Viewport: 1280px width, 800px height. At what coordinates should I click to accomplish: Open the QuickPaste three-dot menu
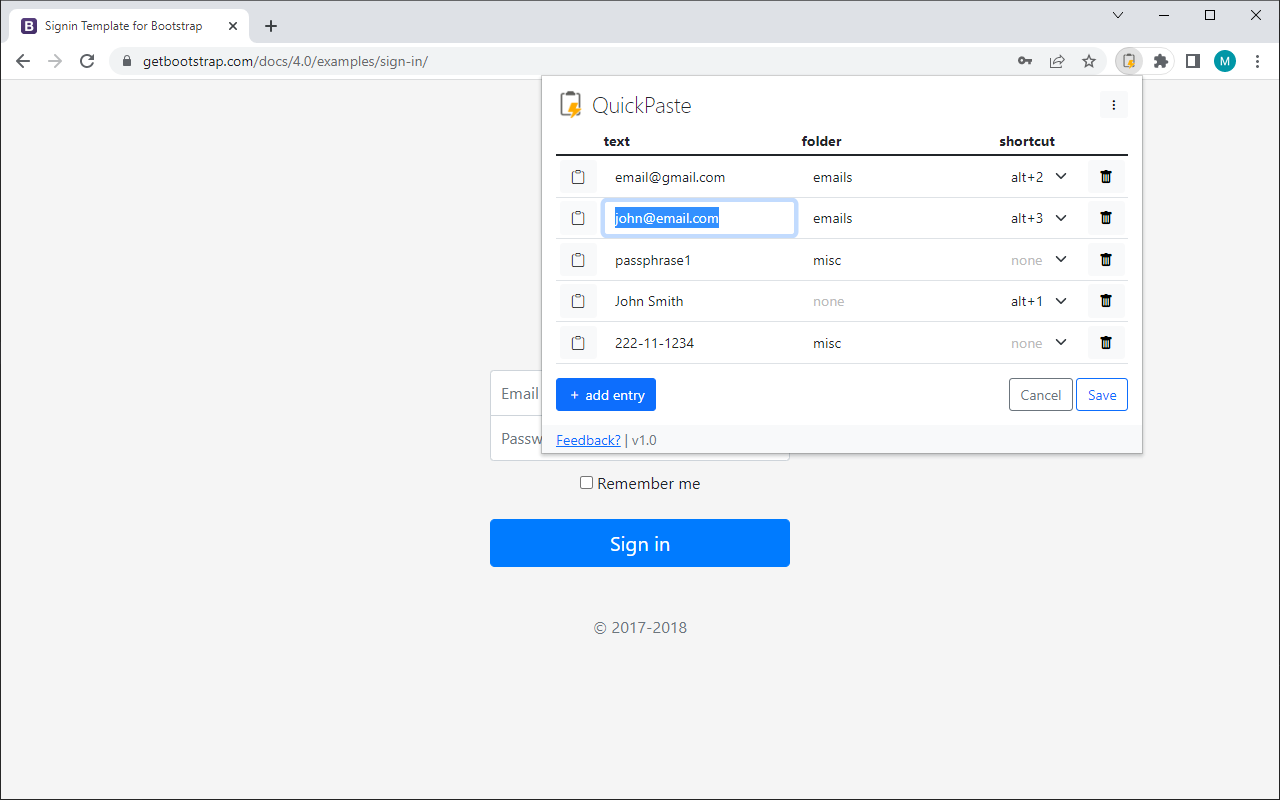[x=1113, y=104]
